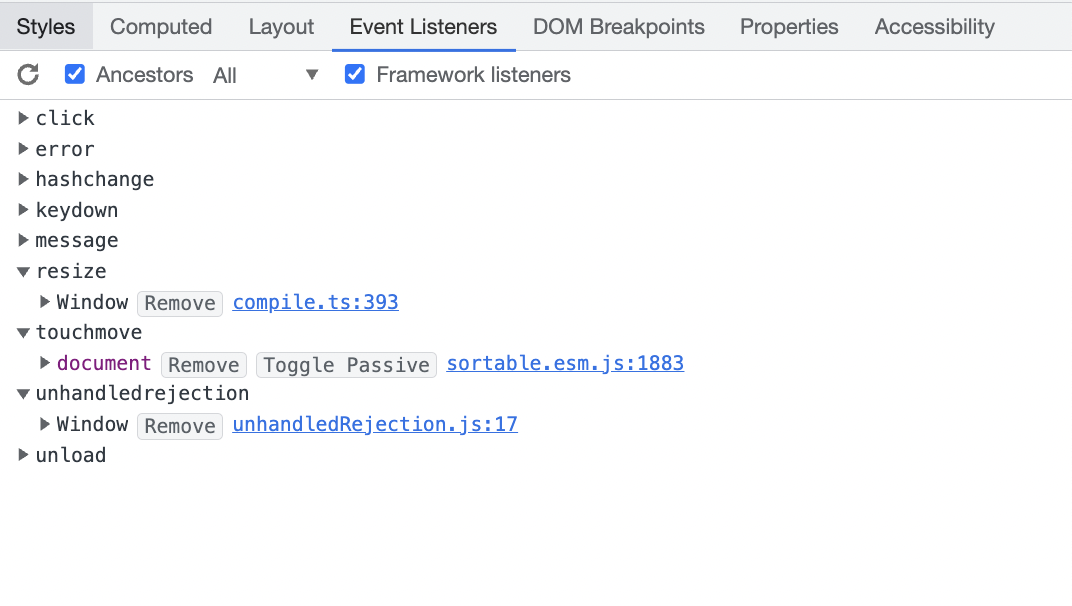Open the All listener type dropdown
This screenshot has width=1072, height=606.
(265, 75)
